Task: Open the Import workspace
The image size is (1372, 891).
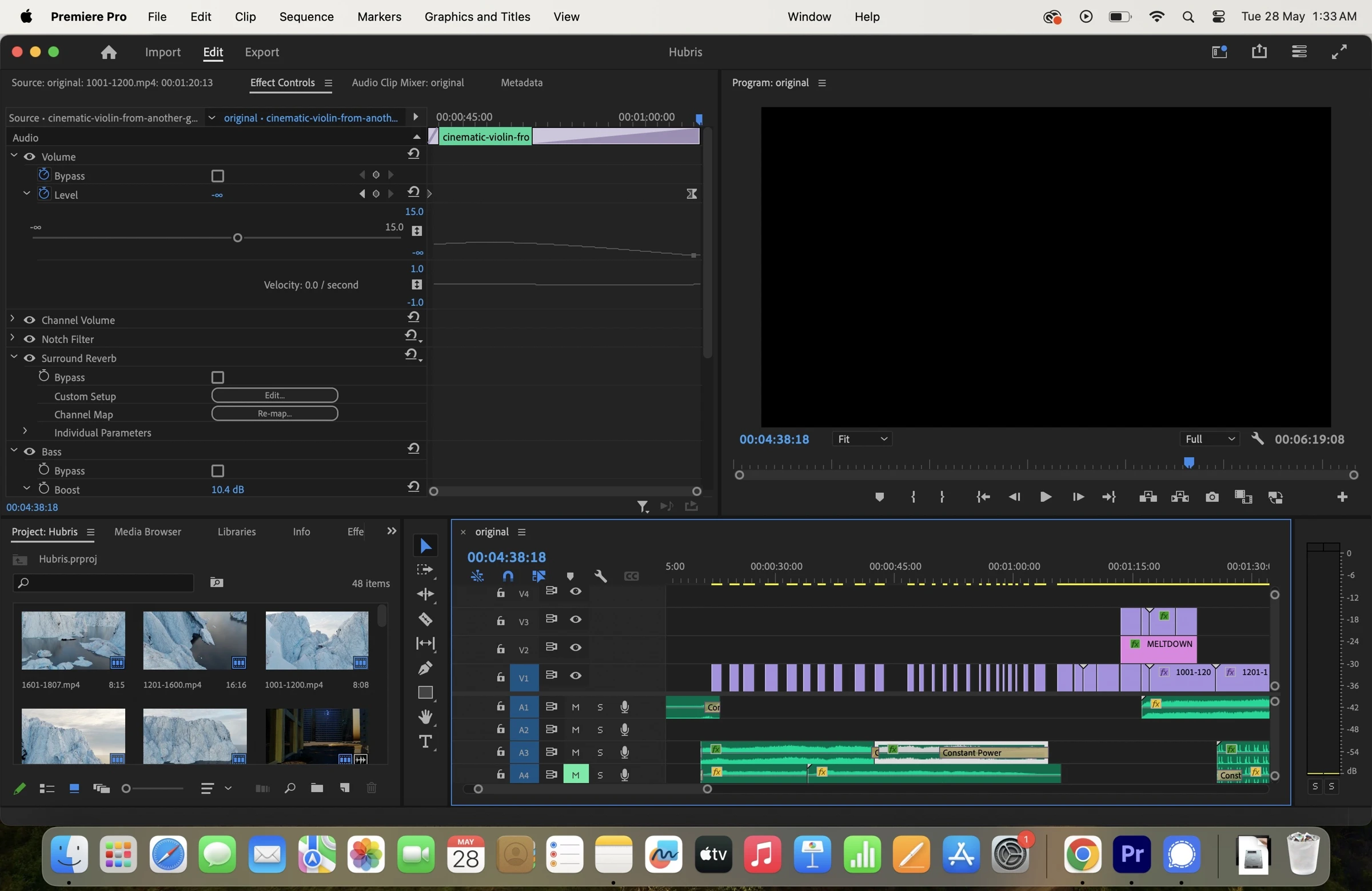Action: [x=162, y=53]
